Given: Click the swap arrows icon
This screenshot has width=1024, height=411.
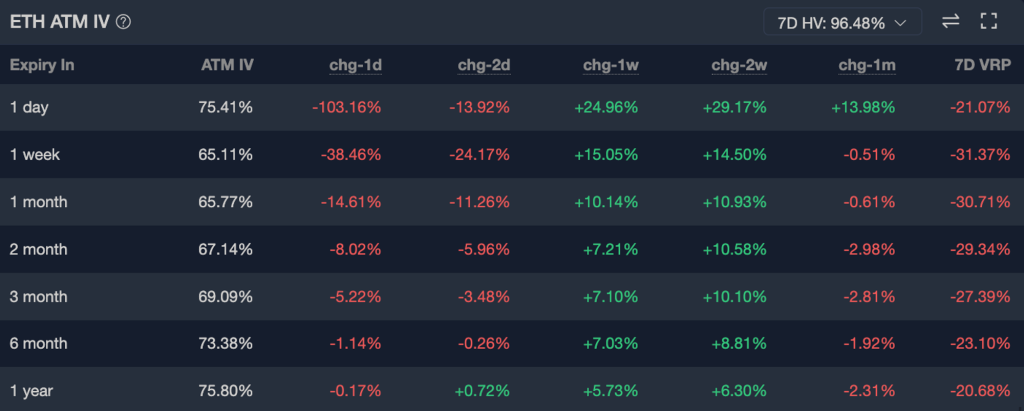Looking at the screenshot, I should click(x=950, y=21).
